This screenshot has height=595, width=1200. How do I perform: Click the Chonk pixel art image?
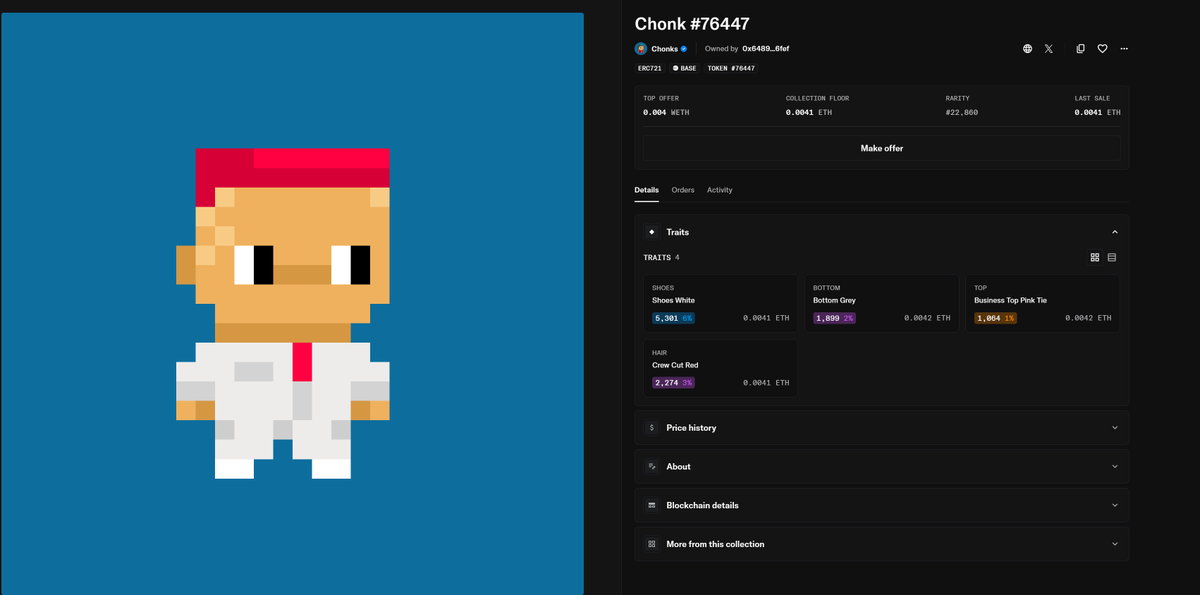(292, 305)
